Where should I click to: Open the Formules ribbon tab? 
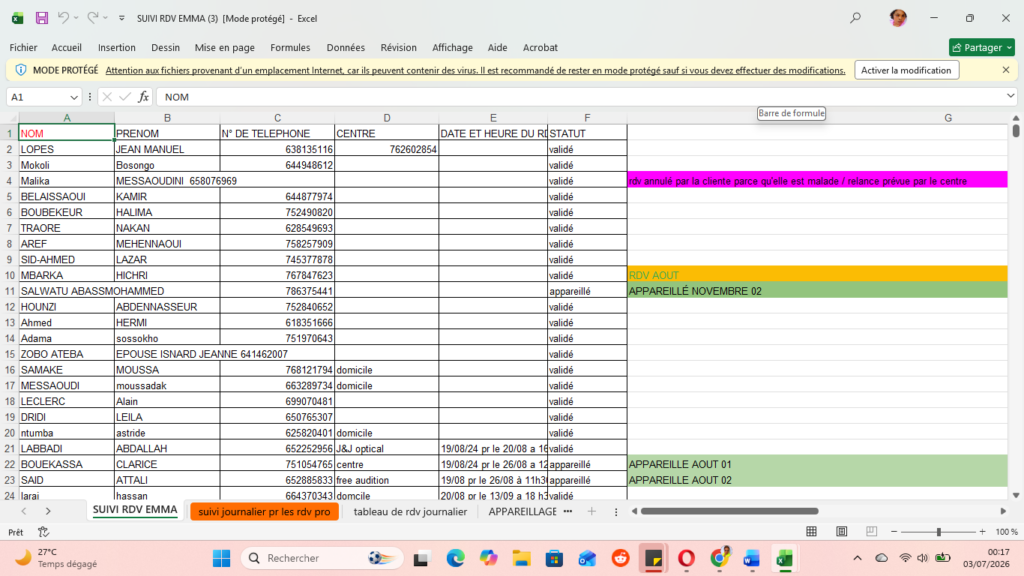290,48
